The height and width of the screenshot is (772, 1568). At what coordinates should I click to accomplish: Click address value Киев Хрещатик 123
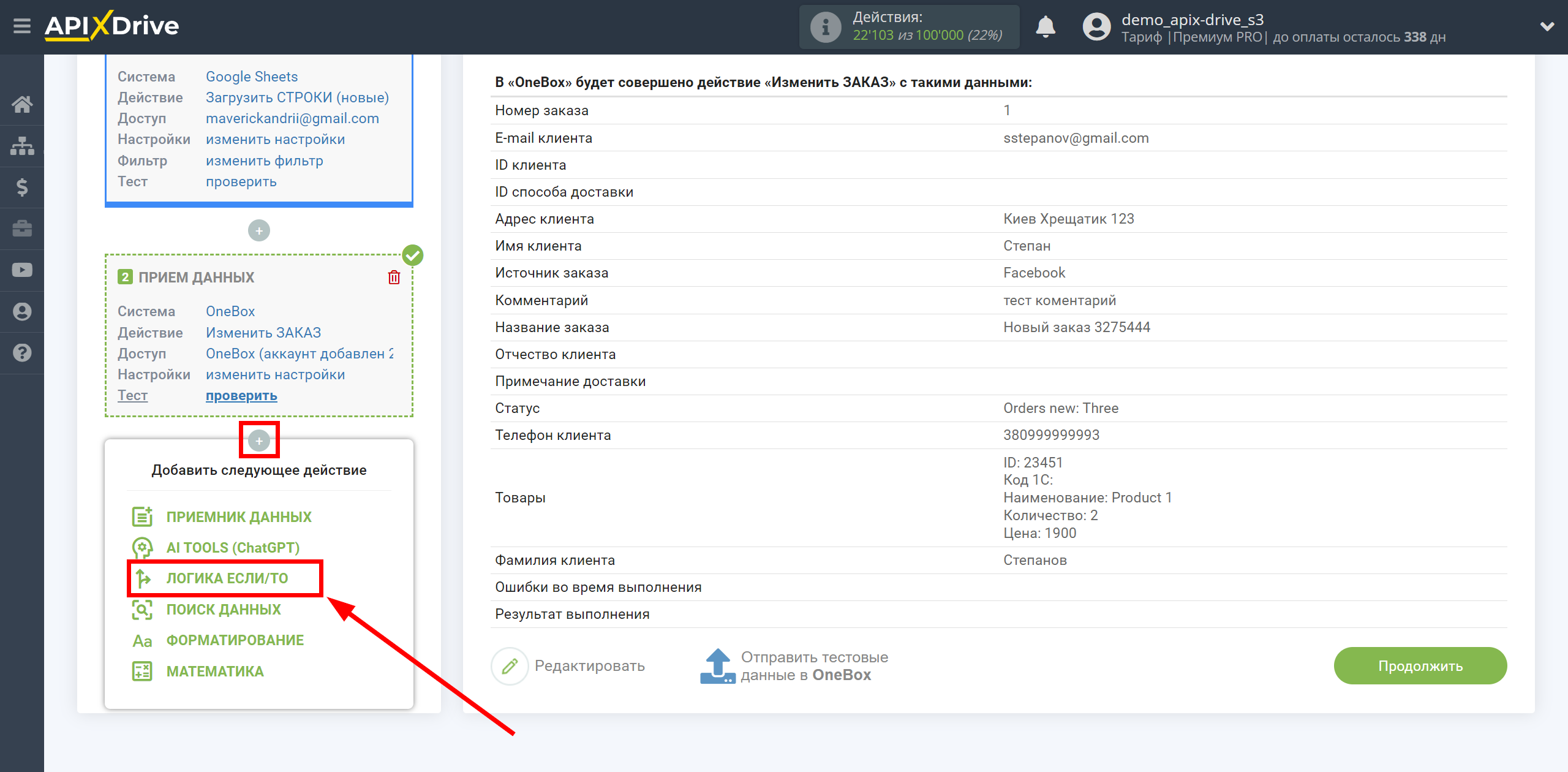[x=1068, y=219]
